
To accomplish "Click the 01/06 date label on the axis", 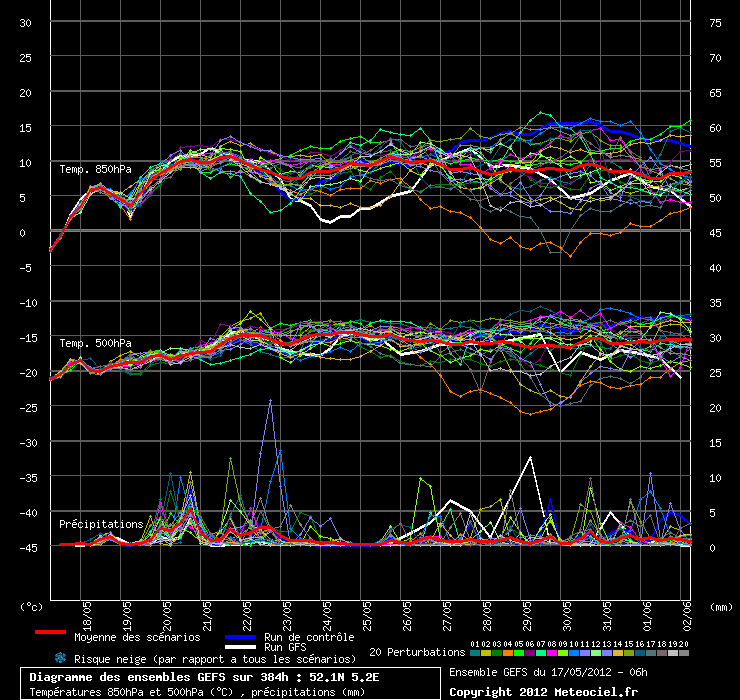I will pos(647,616).
